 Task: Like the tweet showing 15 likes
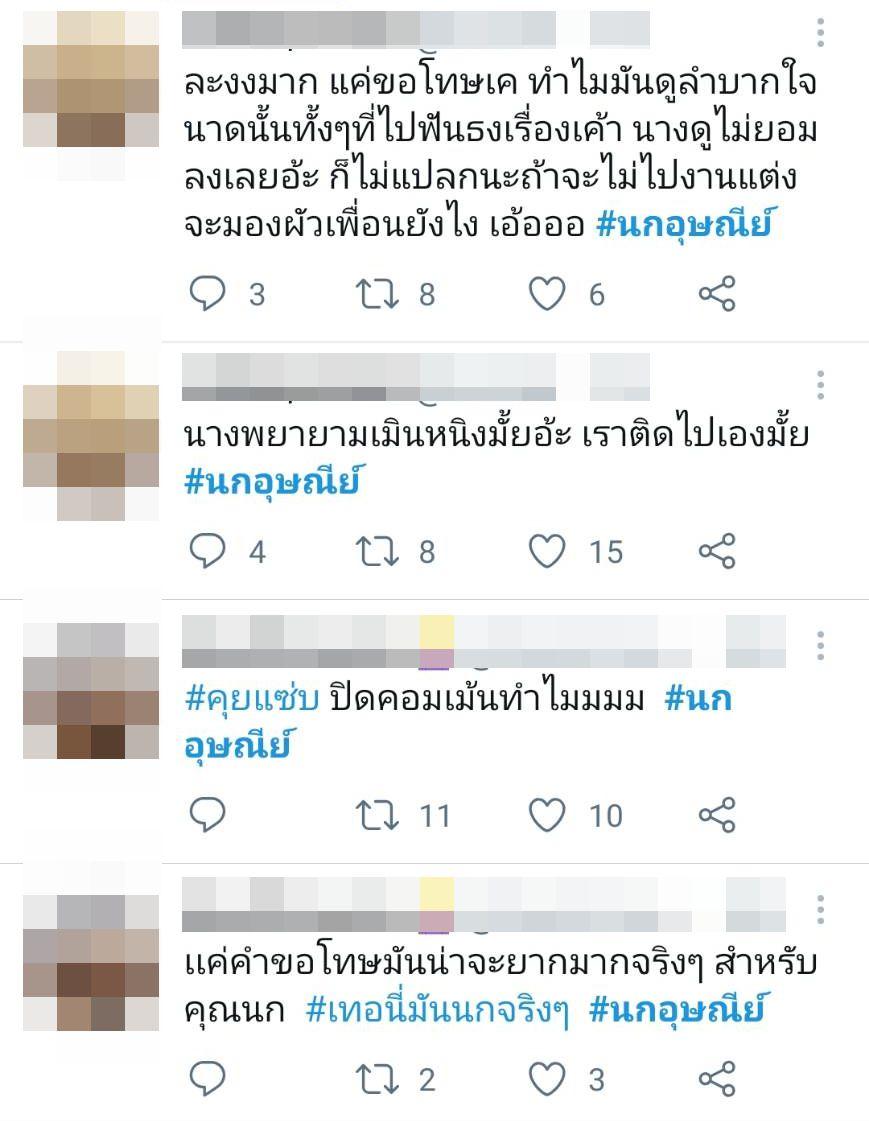click(547, 551)
